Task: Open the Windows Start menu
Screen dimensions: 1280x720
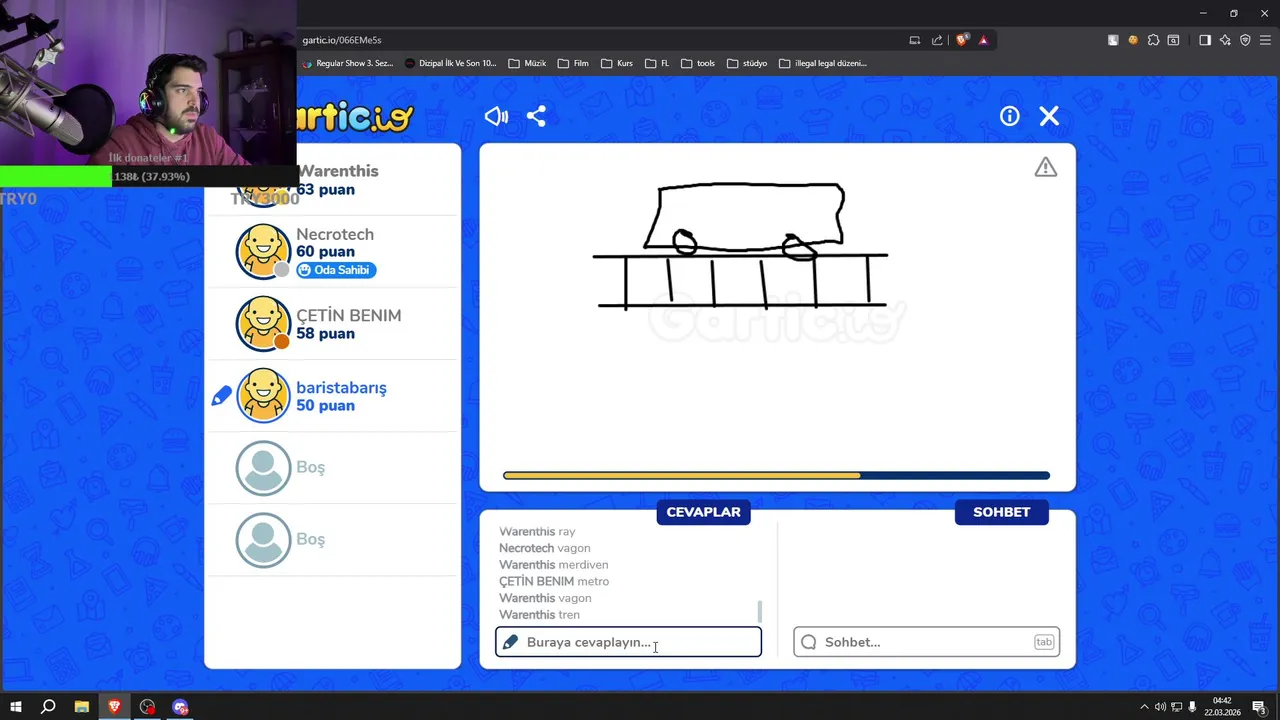Action: pyautogui.click(x=15, y=707)
